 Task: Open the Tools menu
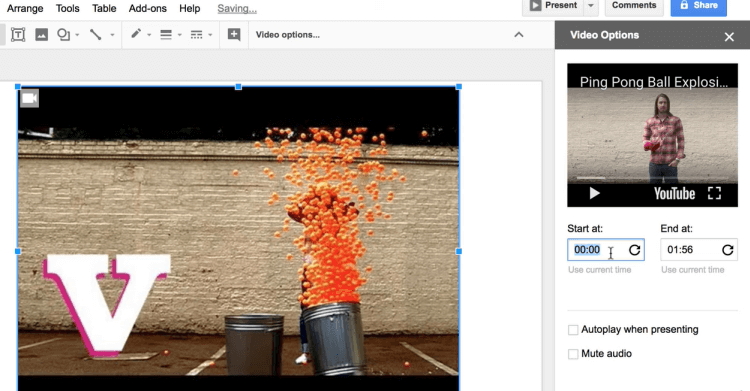pos(67,9)
